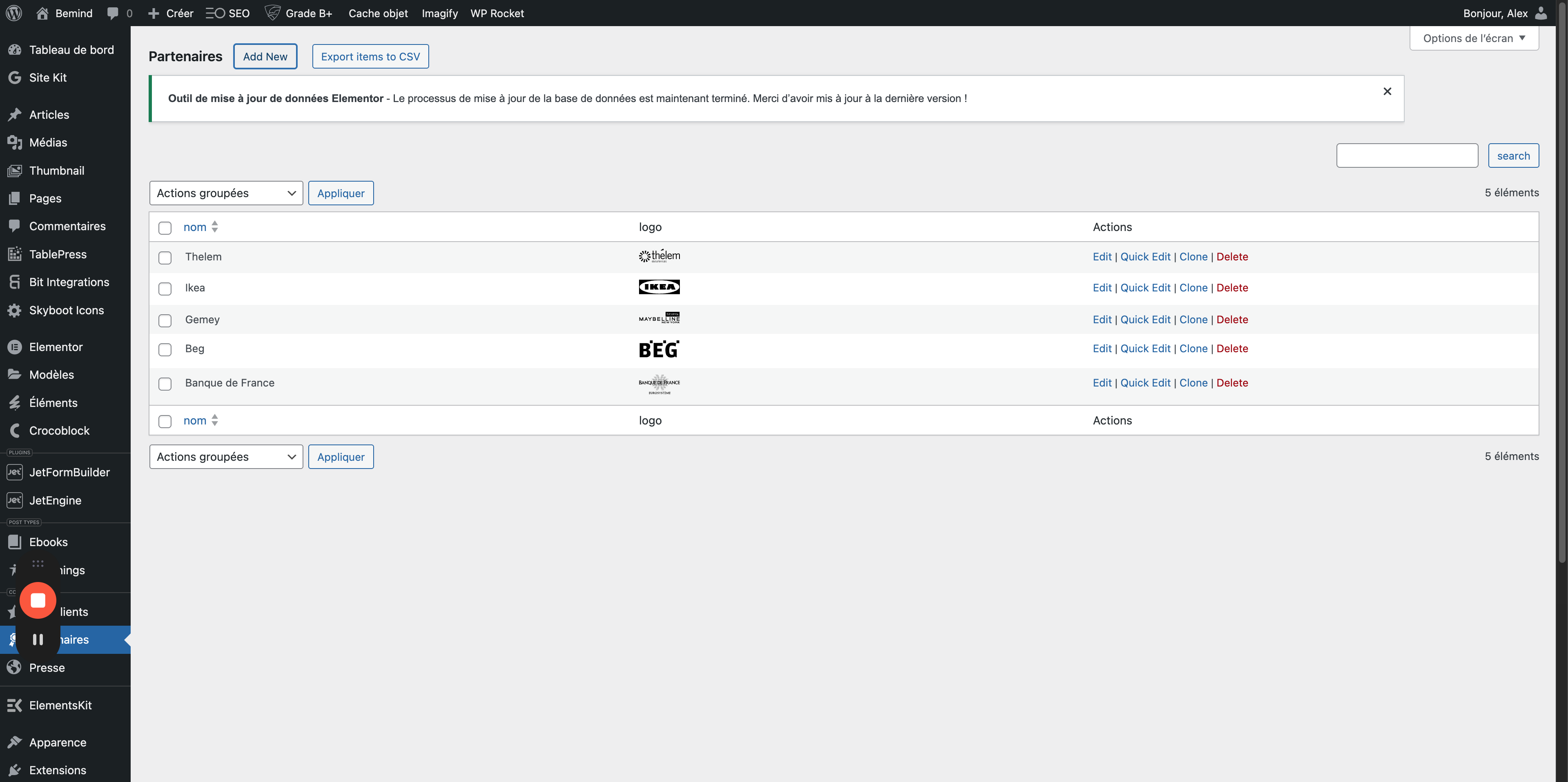
Task: Delete the Beg partner
Action: 1232,349
